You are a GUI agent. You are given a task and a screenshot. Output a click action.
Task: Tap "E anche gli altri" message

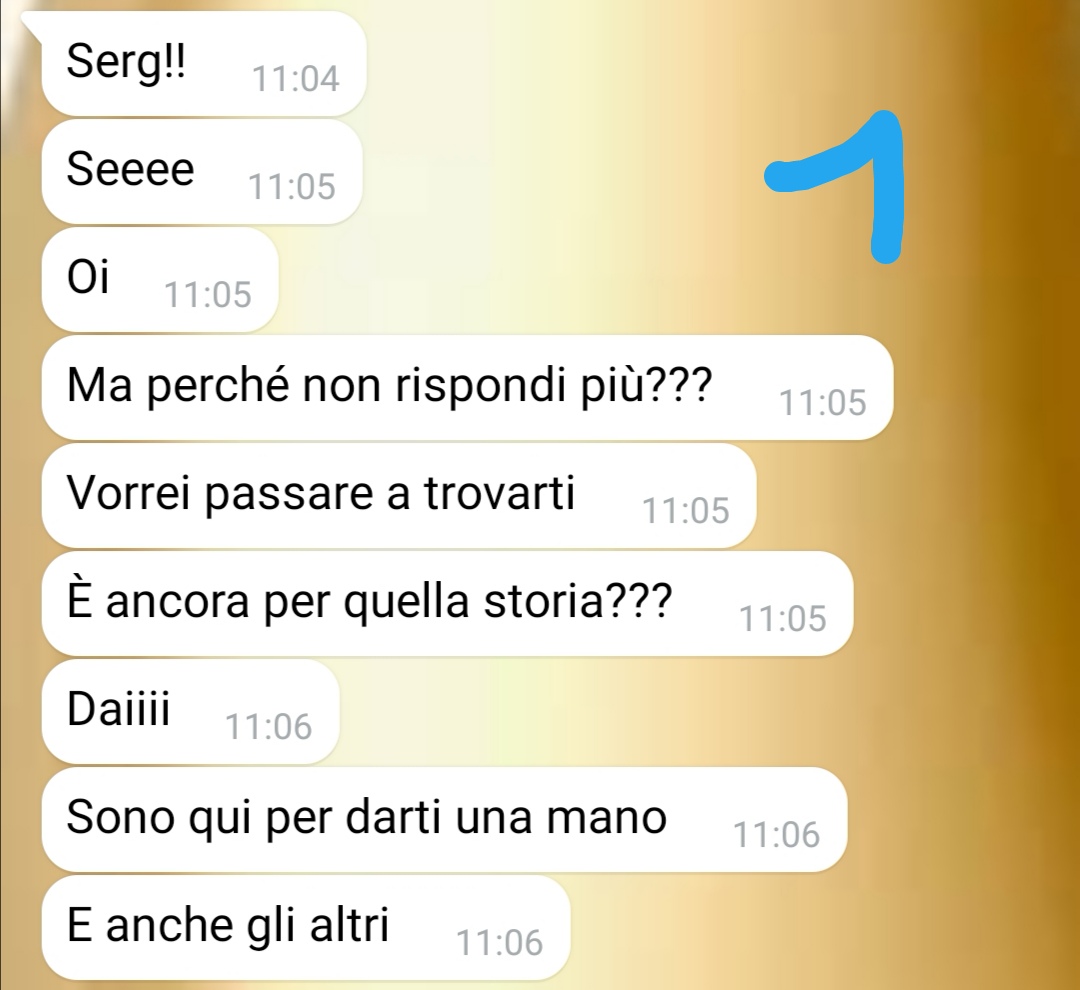pyautogui.click(x=306, y=927)
